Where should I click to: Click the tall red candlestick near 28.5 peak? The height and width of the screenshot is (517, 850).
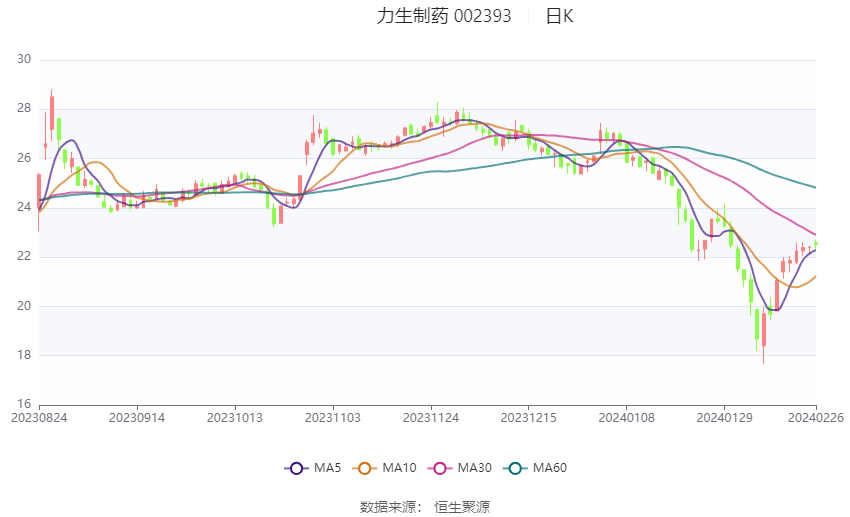52,113
